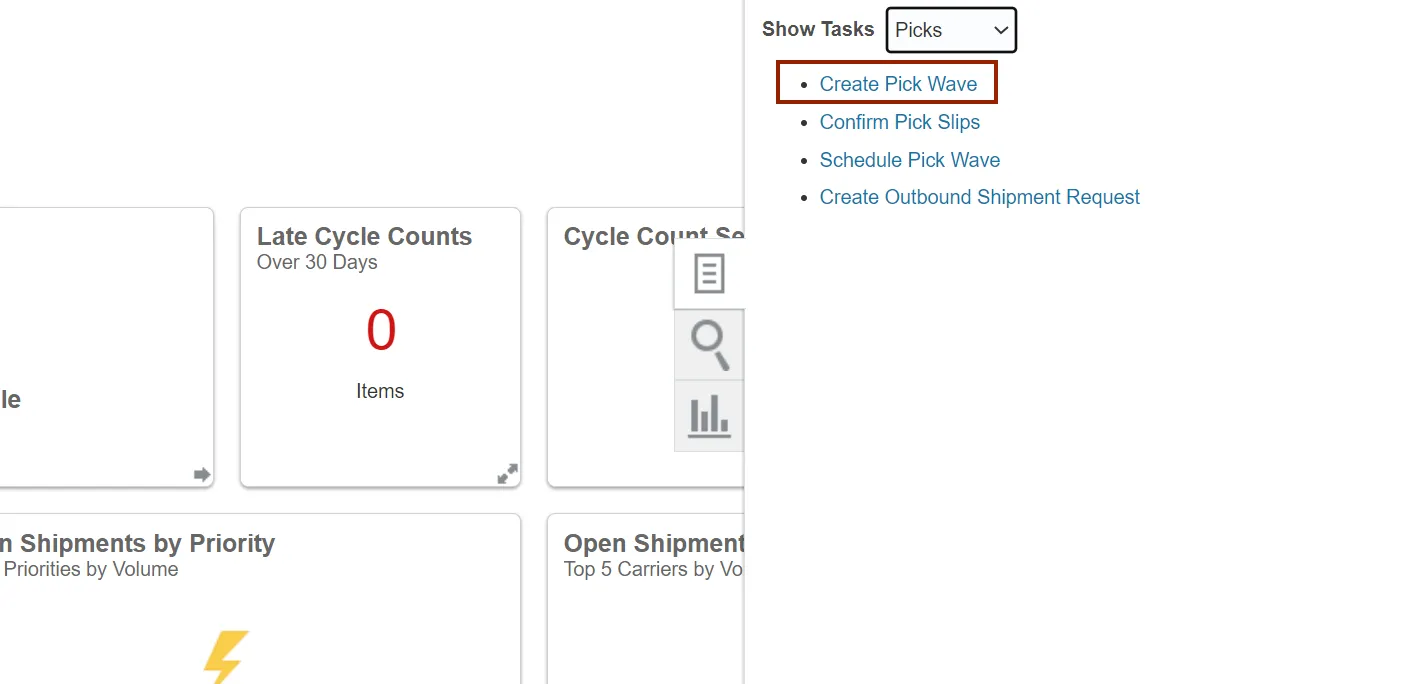Click the Show Tasks label
Screen dimensions: 1415x684
pyautogui.click(x=817, y=29)
